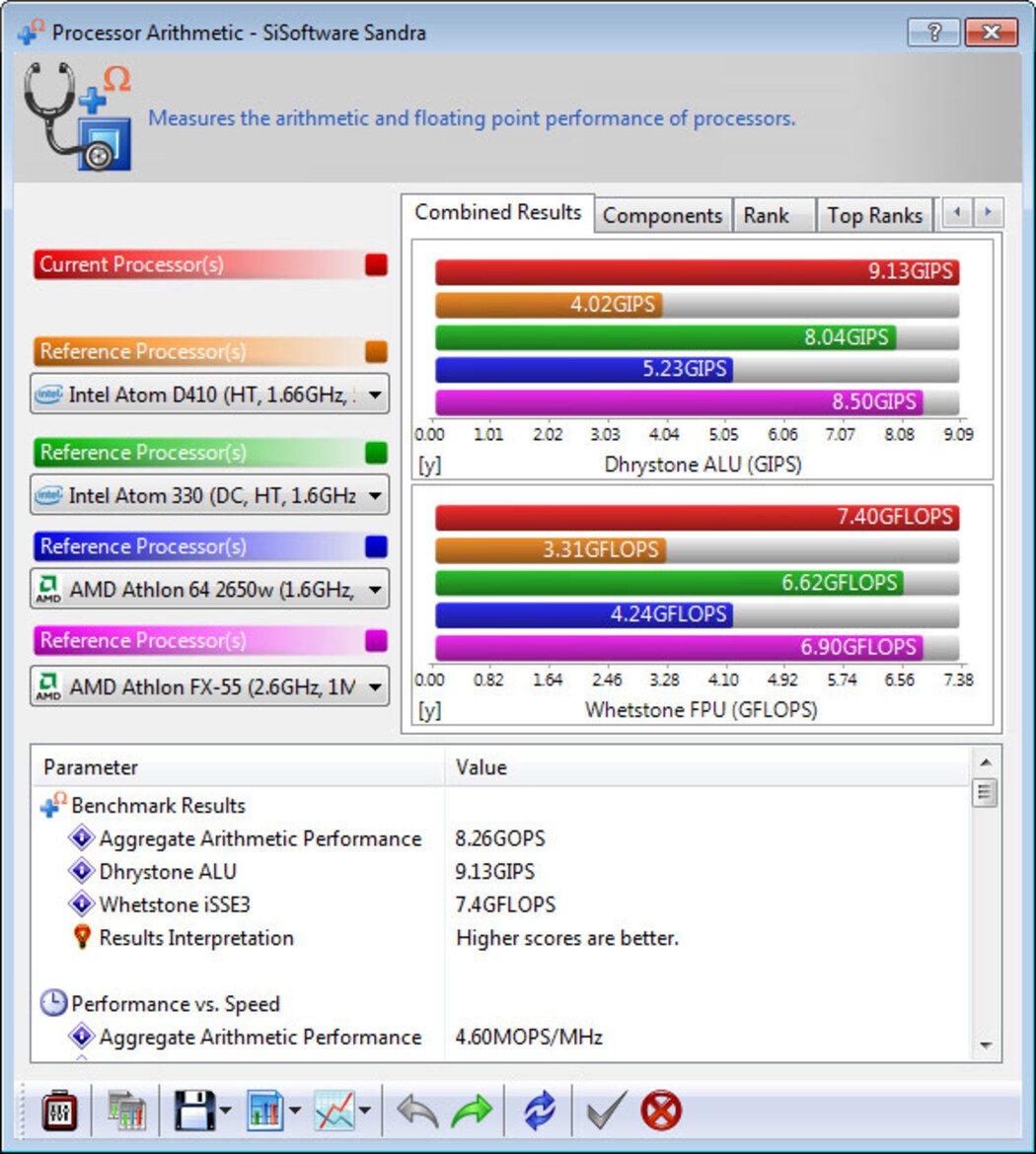Click the Processor Arithmetic title bar icon
1036x1154 pixels.
coord(31,32)
